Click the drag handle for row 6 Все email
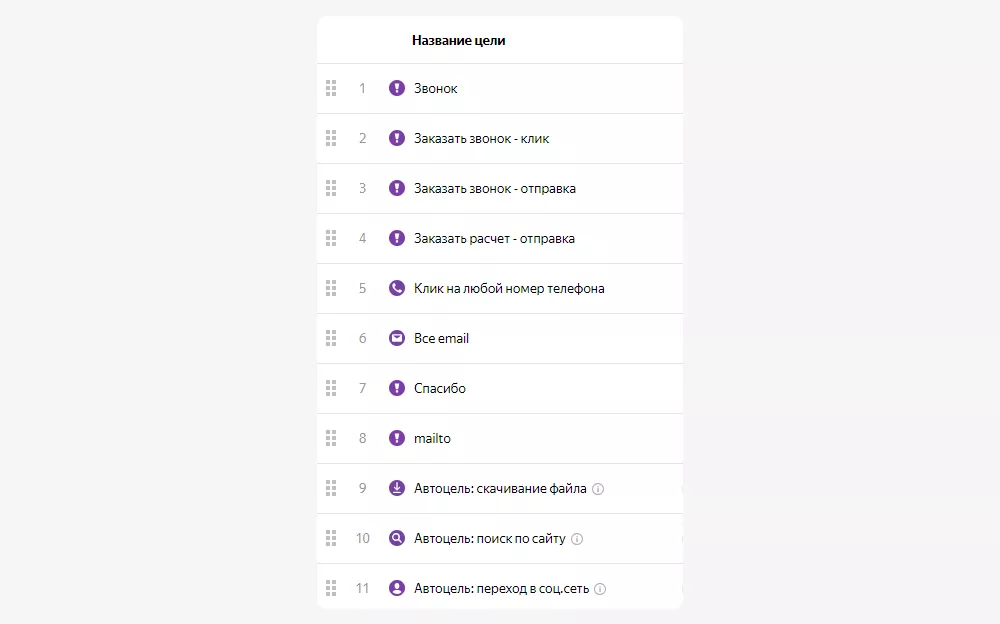1000x624 pixels. pos(331,338)
